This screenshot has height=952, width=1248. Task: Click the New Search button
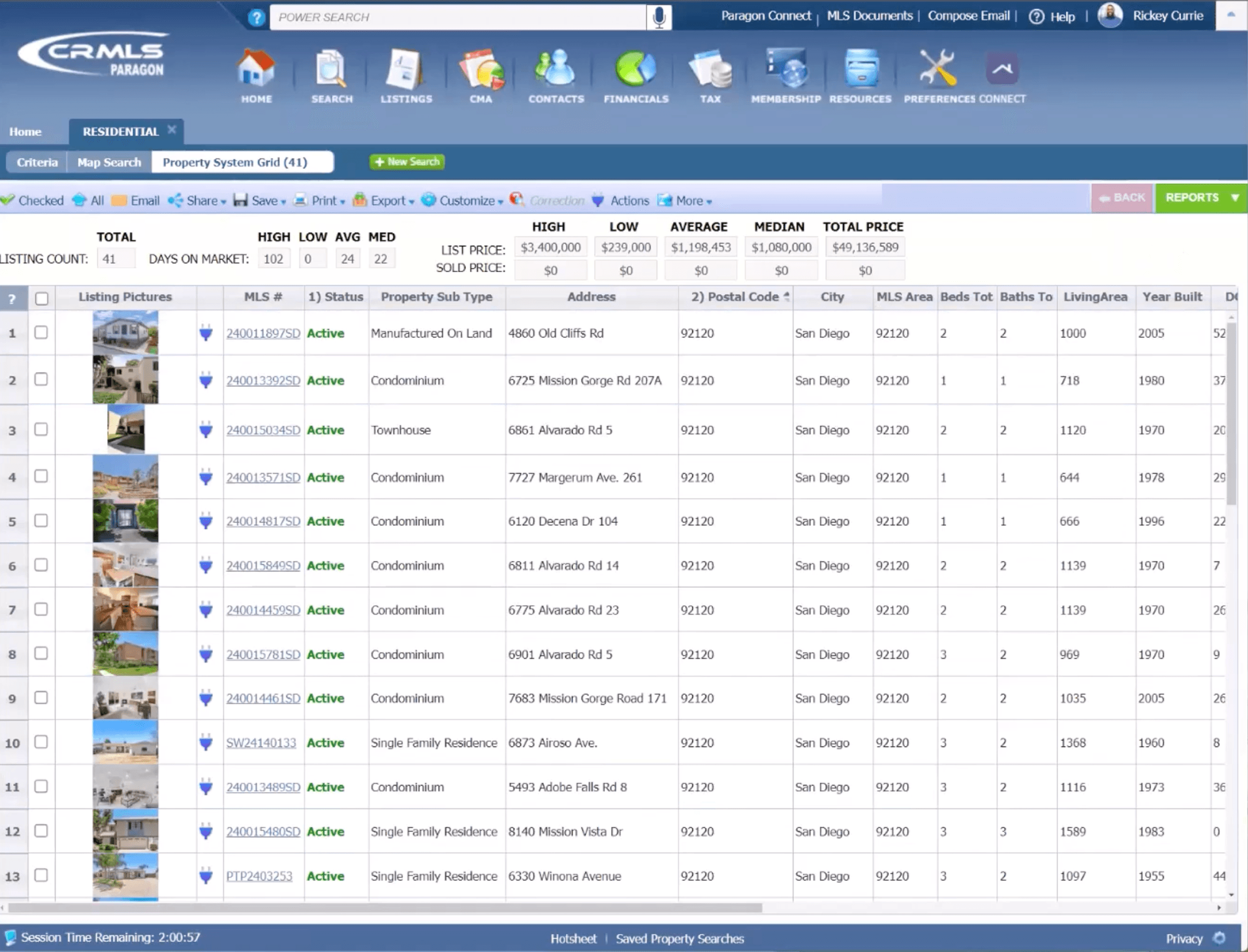(407, 162)
